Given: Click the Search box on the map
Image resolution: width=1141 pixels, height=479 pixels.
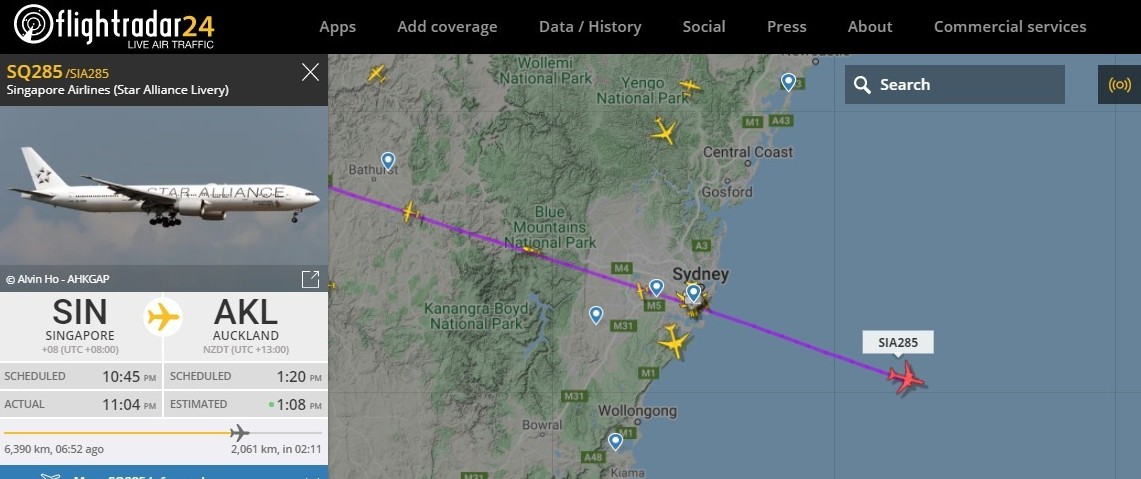Looking at the screenshot, I should point(955,84).
